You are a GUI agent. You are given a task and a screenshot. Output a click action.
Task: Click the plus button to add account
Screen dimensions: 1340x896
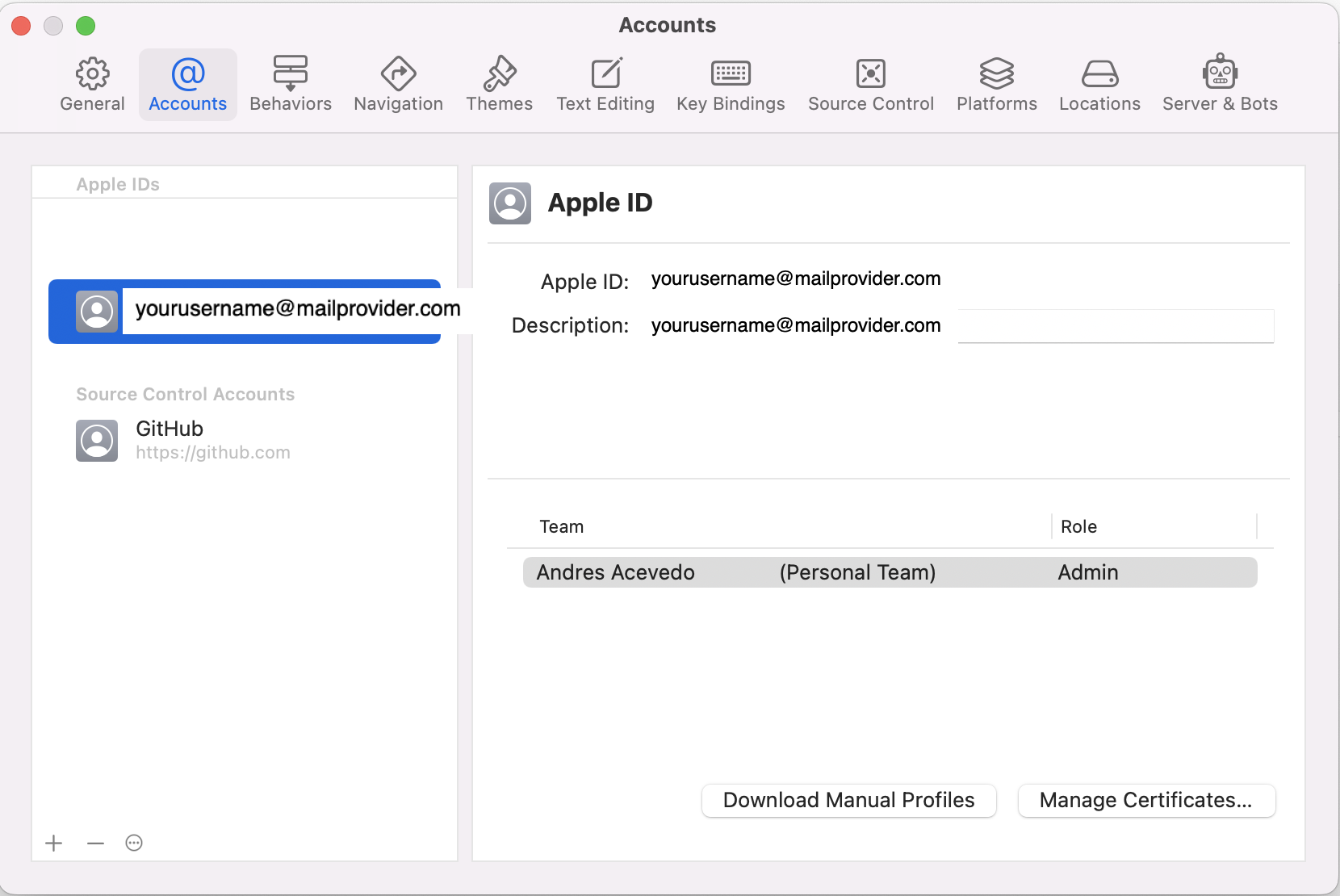(x=54, y=844)
